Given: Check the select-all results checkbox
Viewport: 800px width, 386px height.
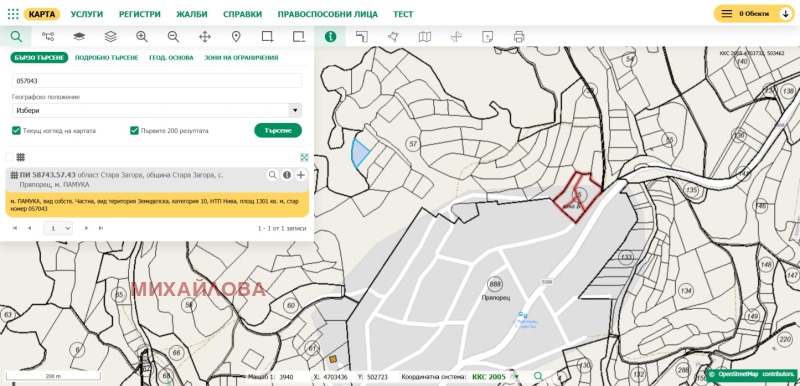Looking at the screenshot, I should click(x=9, y=157).
